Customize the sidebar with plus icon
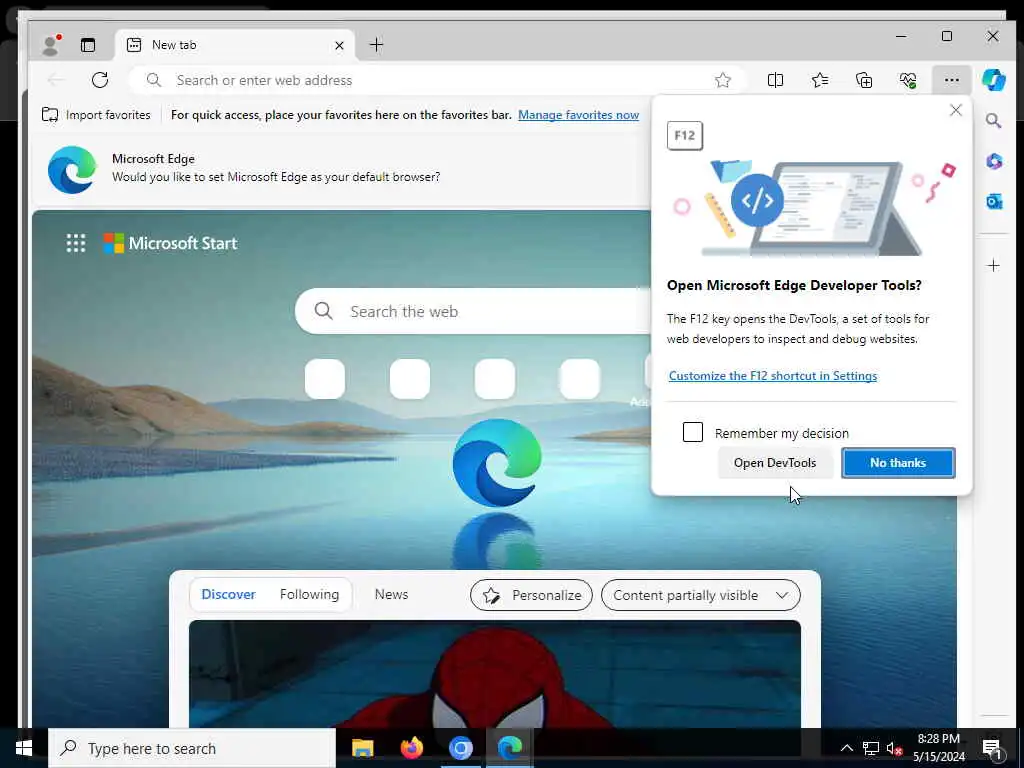 [993, 265]
